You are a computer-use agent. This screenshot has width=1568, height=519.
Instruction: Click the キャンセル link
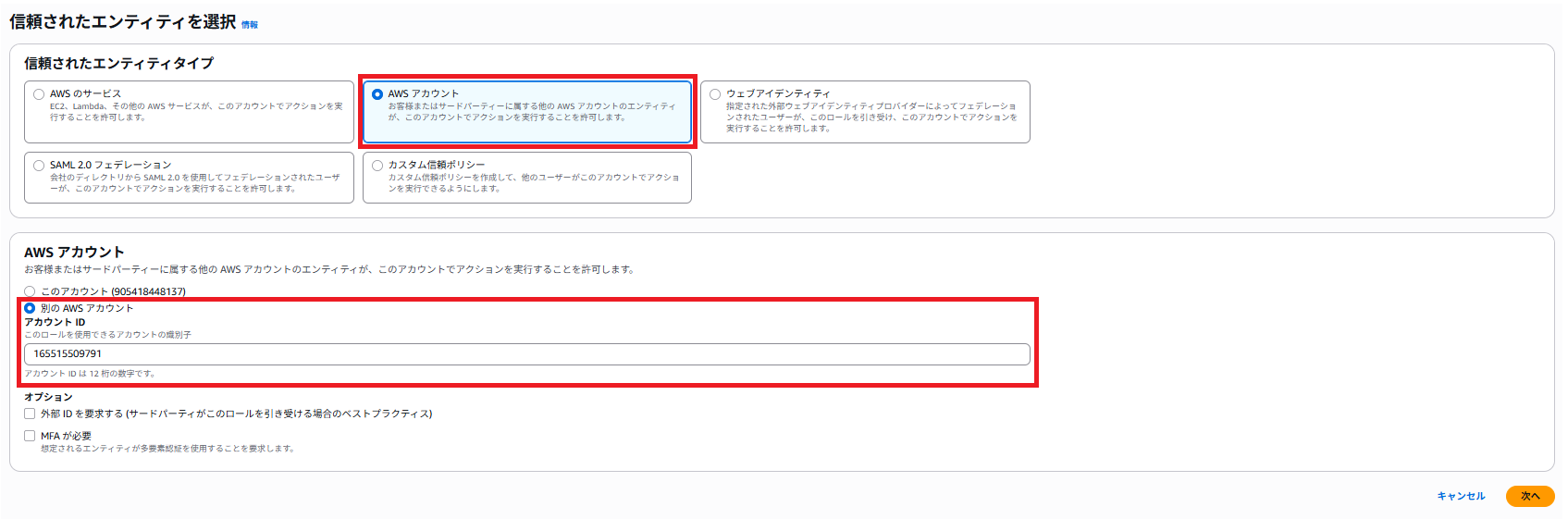coord(1461,497)
